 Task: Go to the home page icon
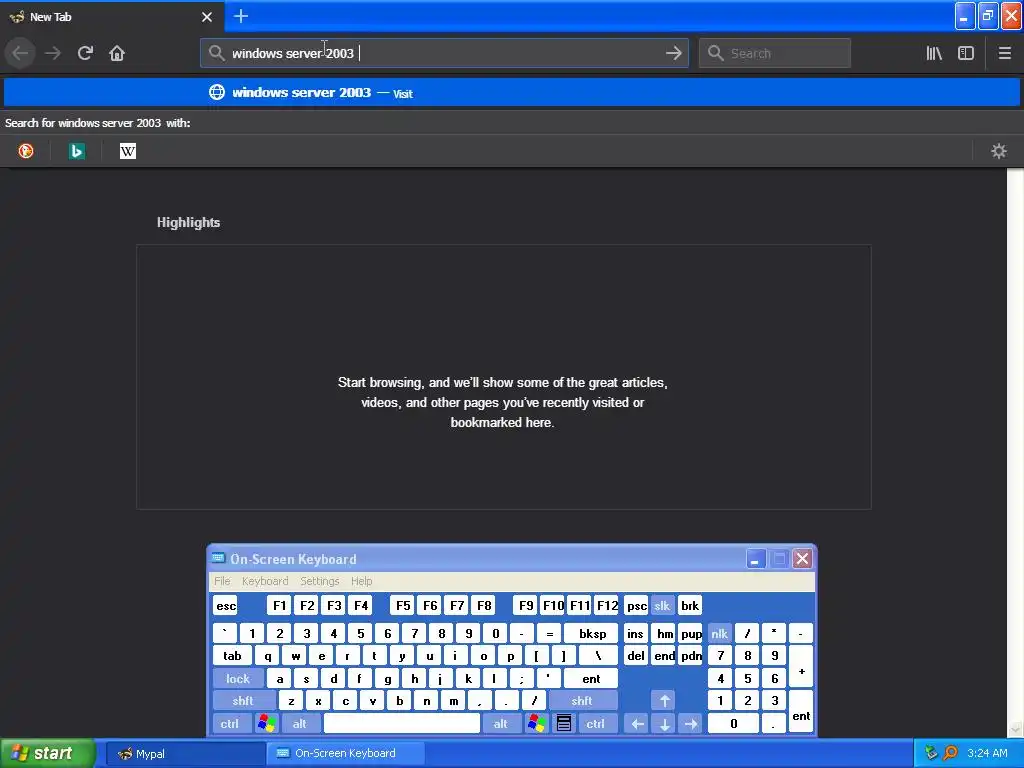[x=117, y=53]
